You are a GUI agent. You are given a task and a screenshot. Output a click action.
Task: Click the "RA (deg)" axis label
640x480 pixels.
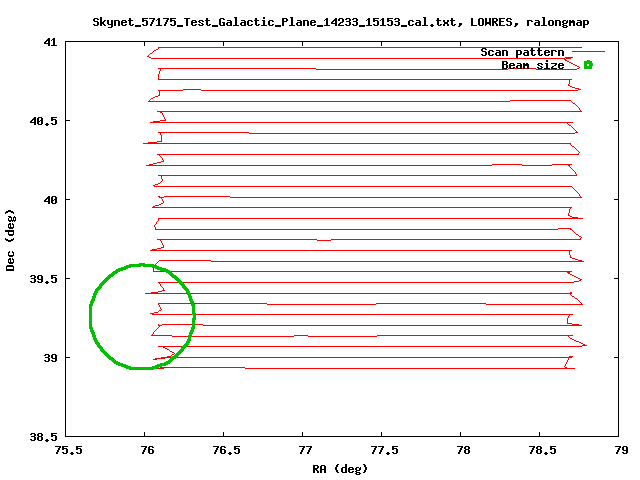(x=340, y=469)
